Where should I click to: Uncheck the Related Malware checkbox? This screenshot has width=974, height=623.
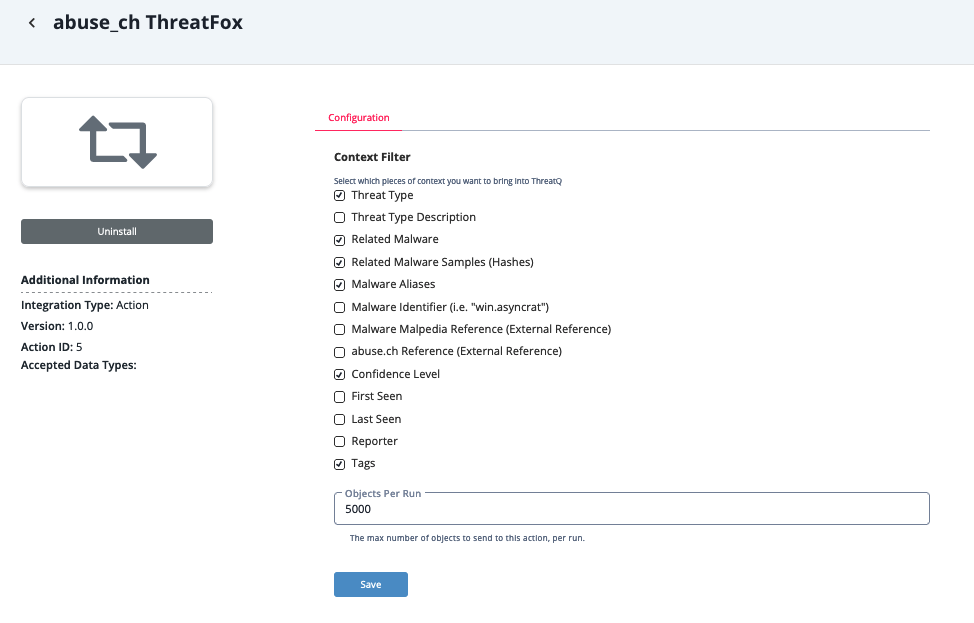pyautogui.click(x=339, y=240)
